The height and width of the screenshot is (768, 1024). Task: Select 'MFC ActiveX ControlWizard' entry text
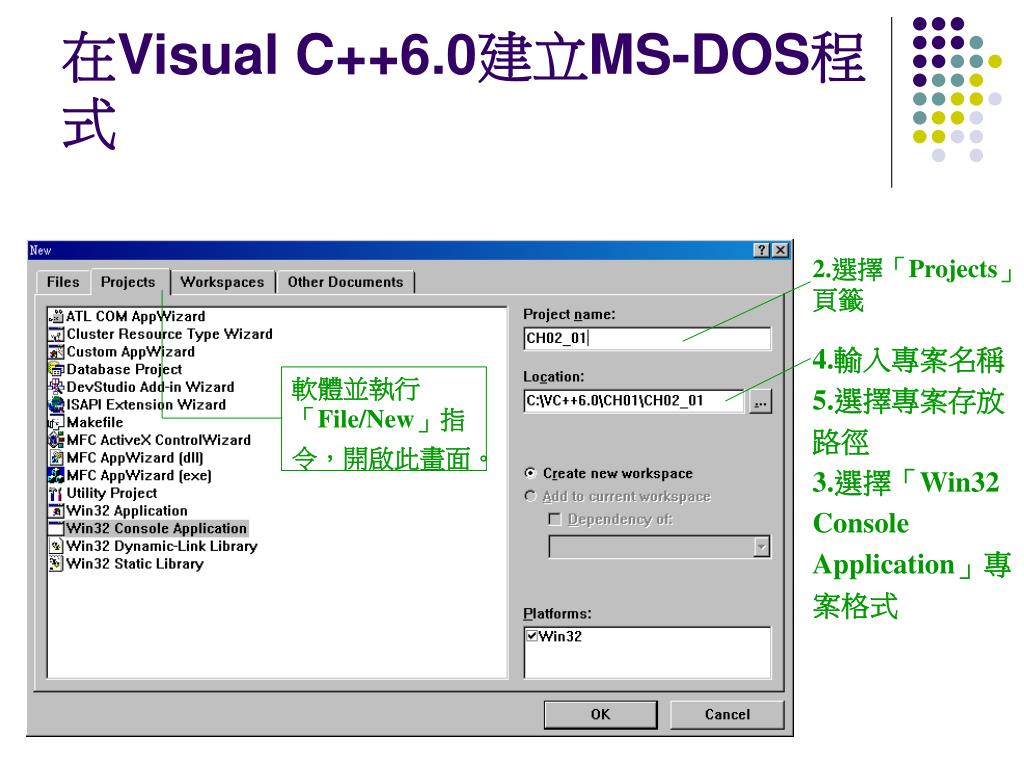[x=159, y=440]
